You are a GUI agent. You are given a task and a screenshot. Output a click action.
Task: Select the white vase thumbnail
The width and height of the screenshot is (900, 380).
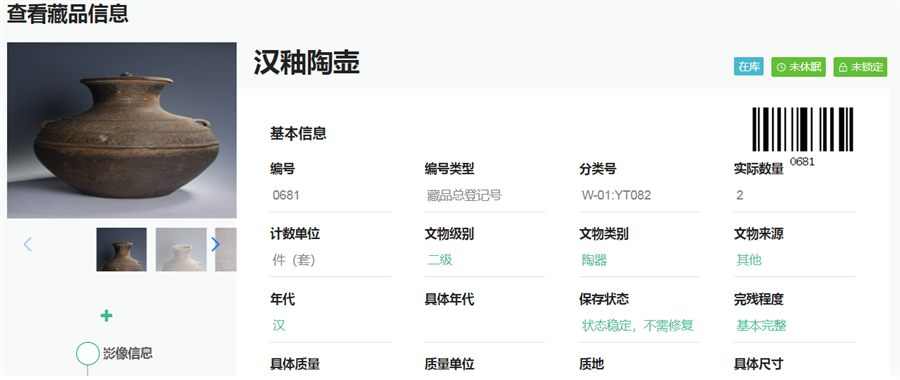181,250
